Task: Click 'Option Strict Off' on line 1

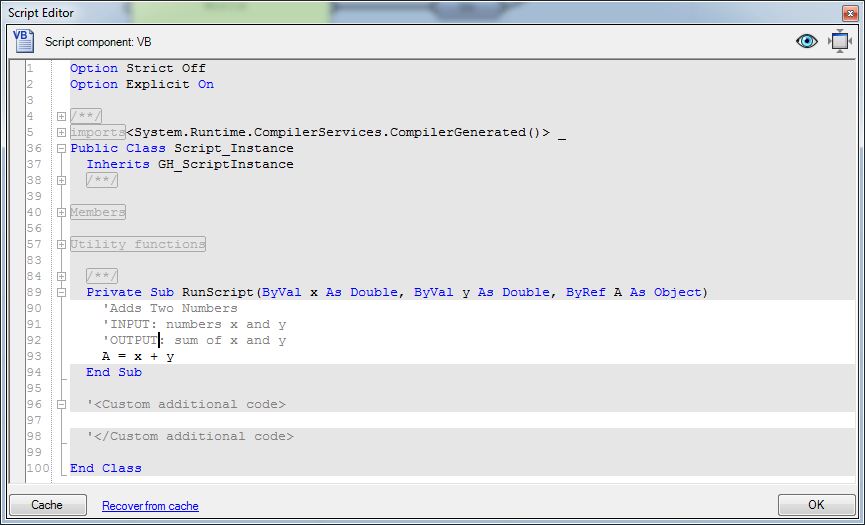Action: [138, 68]
